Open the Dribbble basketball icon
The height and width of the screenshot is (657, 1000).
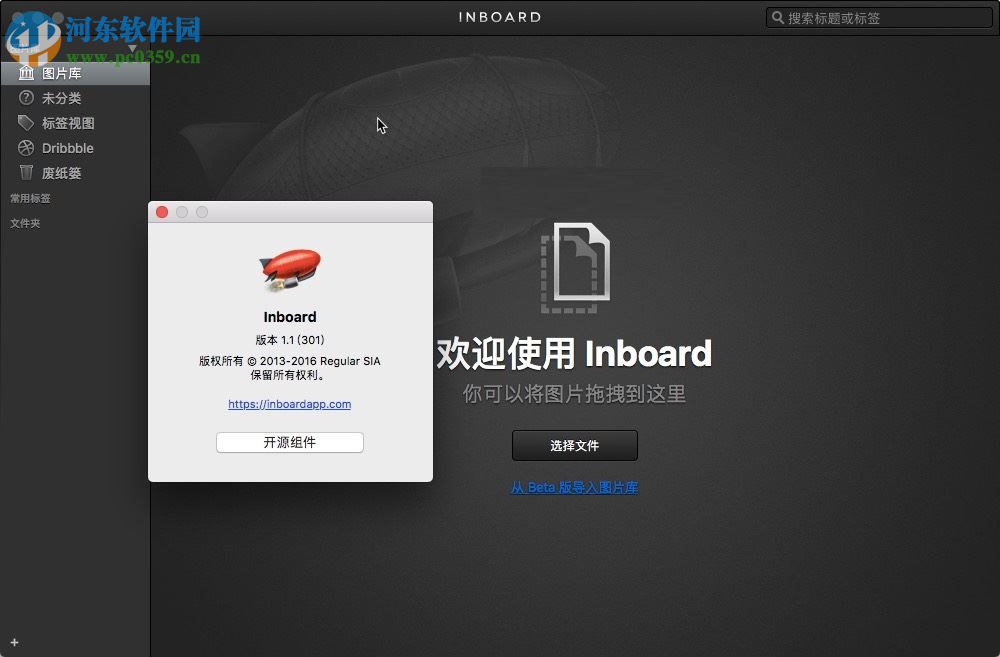coord(26,147)
